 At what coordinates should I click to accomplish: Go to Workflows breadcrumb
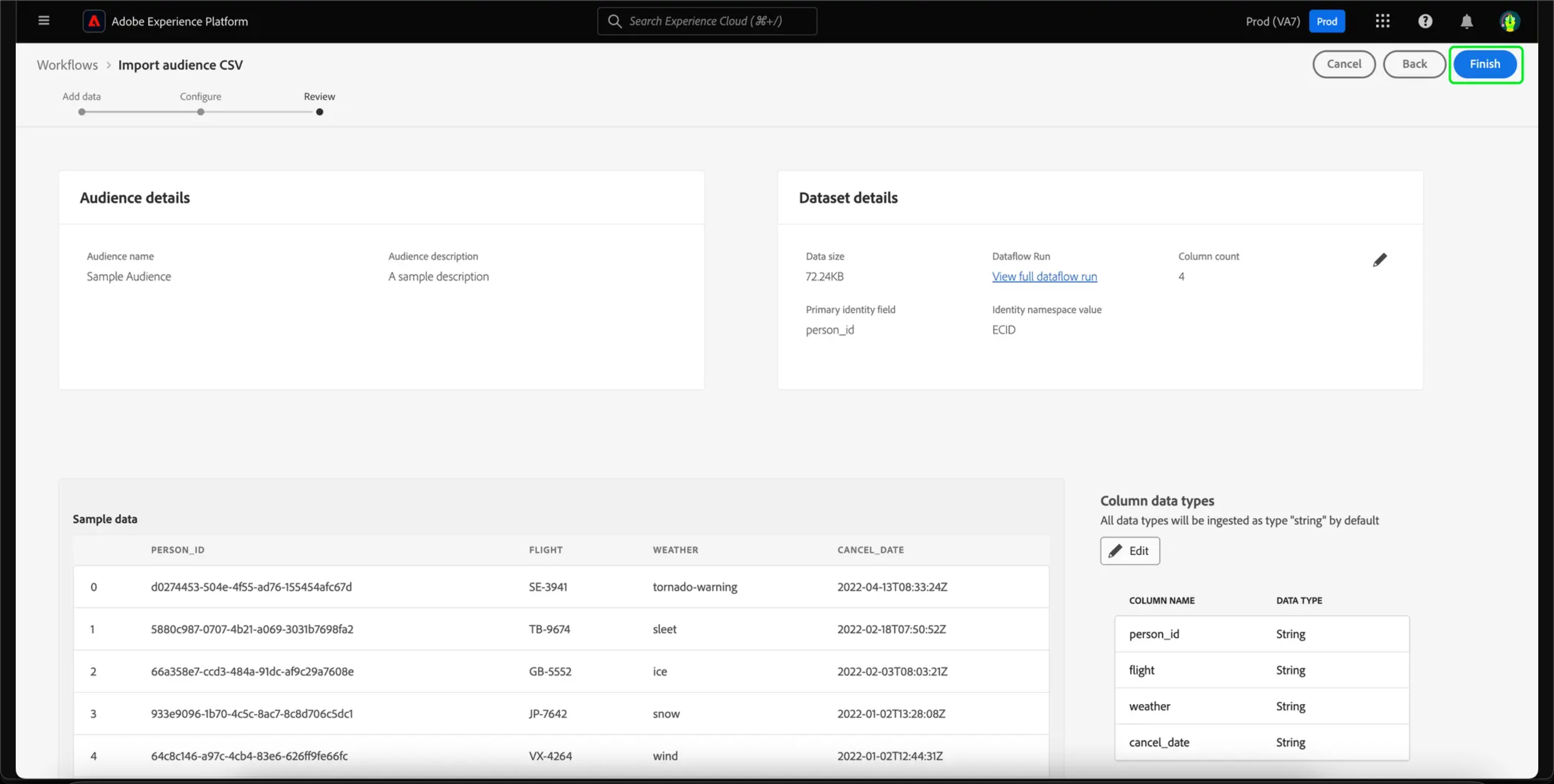[x=67, y=65]
